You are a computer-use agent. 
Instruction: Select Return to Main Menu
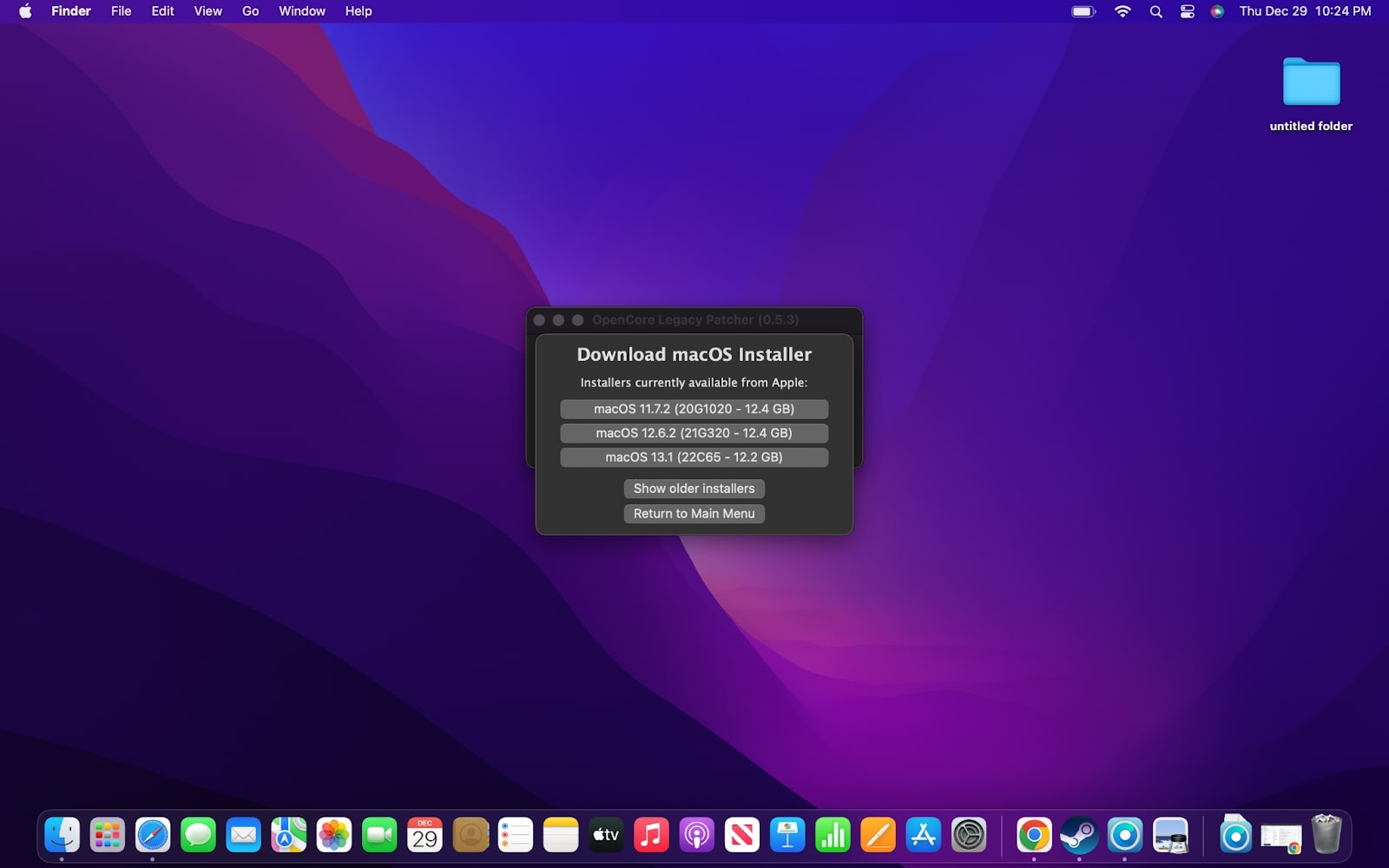click(694, 513)
